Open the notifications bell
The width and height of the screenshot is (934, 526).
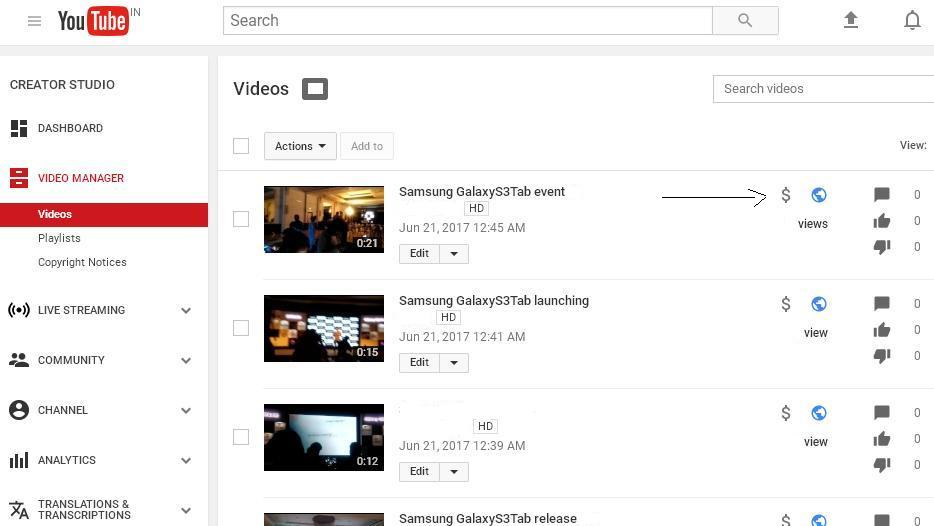point(912,20)
